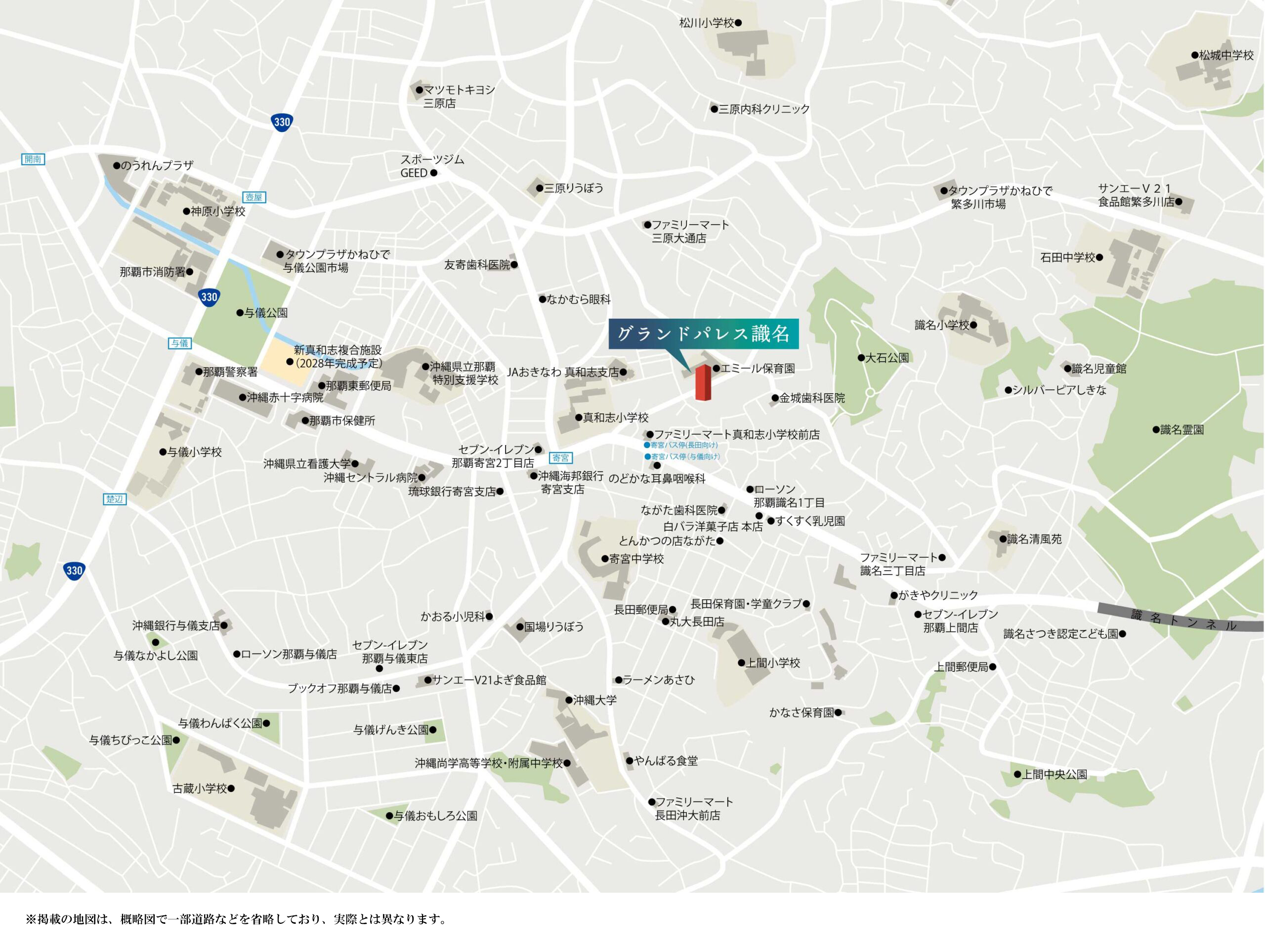This screenshot has height=952, width=1265.
Task: Click the 楚辺 intersection sign
Action: (114, 498)
